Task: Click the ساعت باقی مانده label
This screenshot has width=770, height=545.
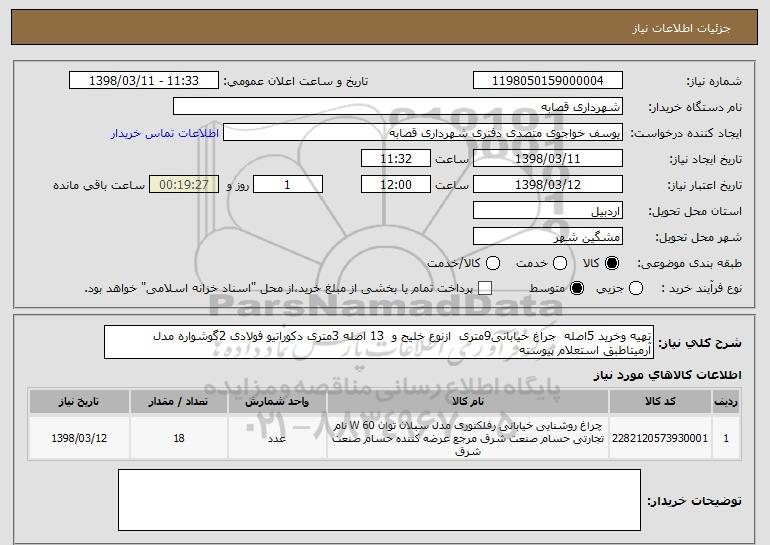Action: pyautogui.click(x=99, y=185)
